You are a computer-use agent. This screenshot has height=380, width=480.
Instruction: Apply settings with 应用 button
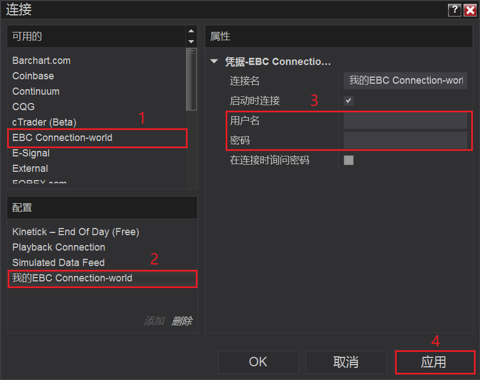(x=435, y=362)
